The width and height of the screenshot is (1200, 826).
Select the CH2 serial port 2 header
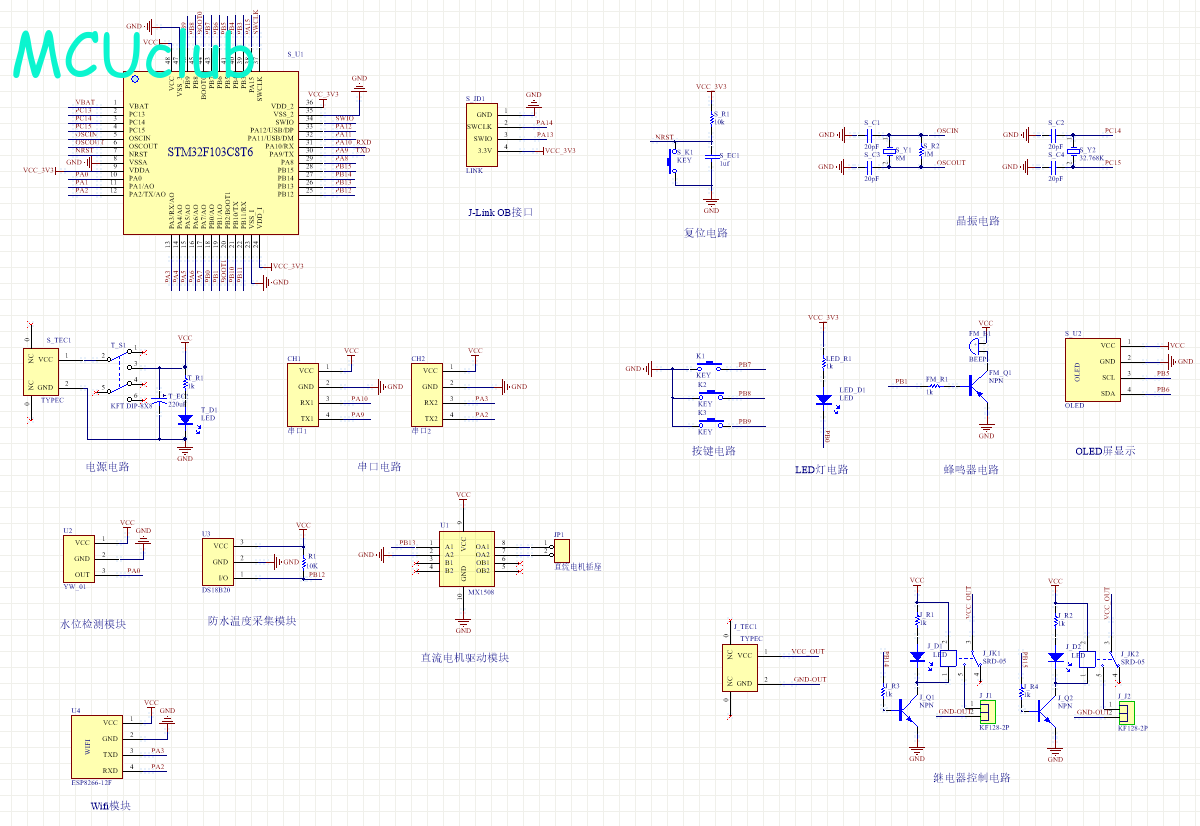(x=427, y=394)
